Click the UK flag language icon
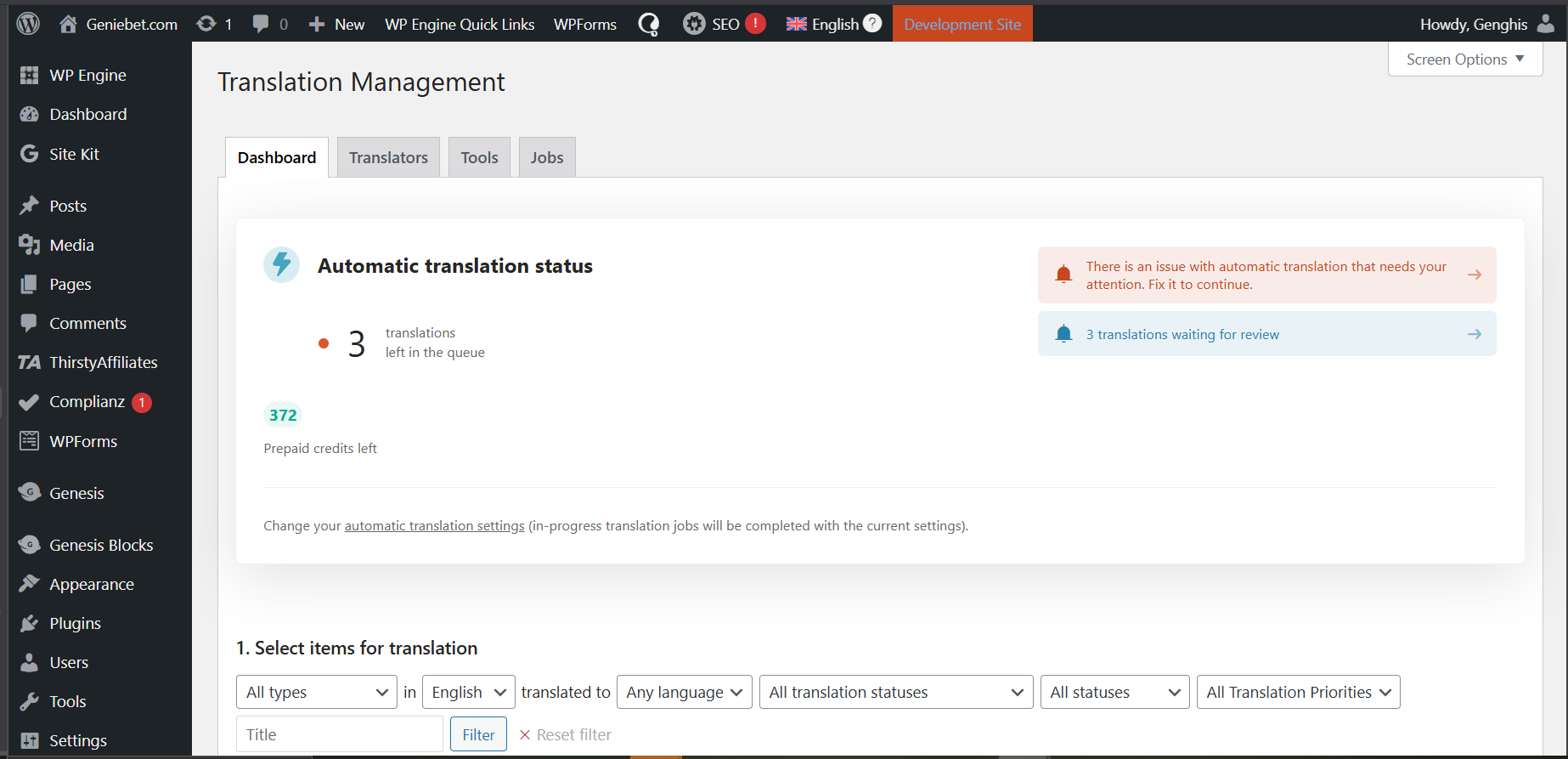This screenshot has width=1568, height=759. click(x=797, y=24)
